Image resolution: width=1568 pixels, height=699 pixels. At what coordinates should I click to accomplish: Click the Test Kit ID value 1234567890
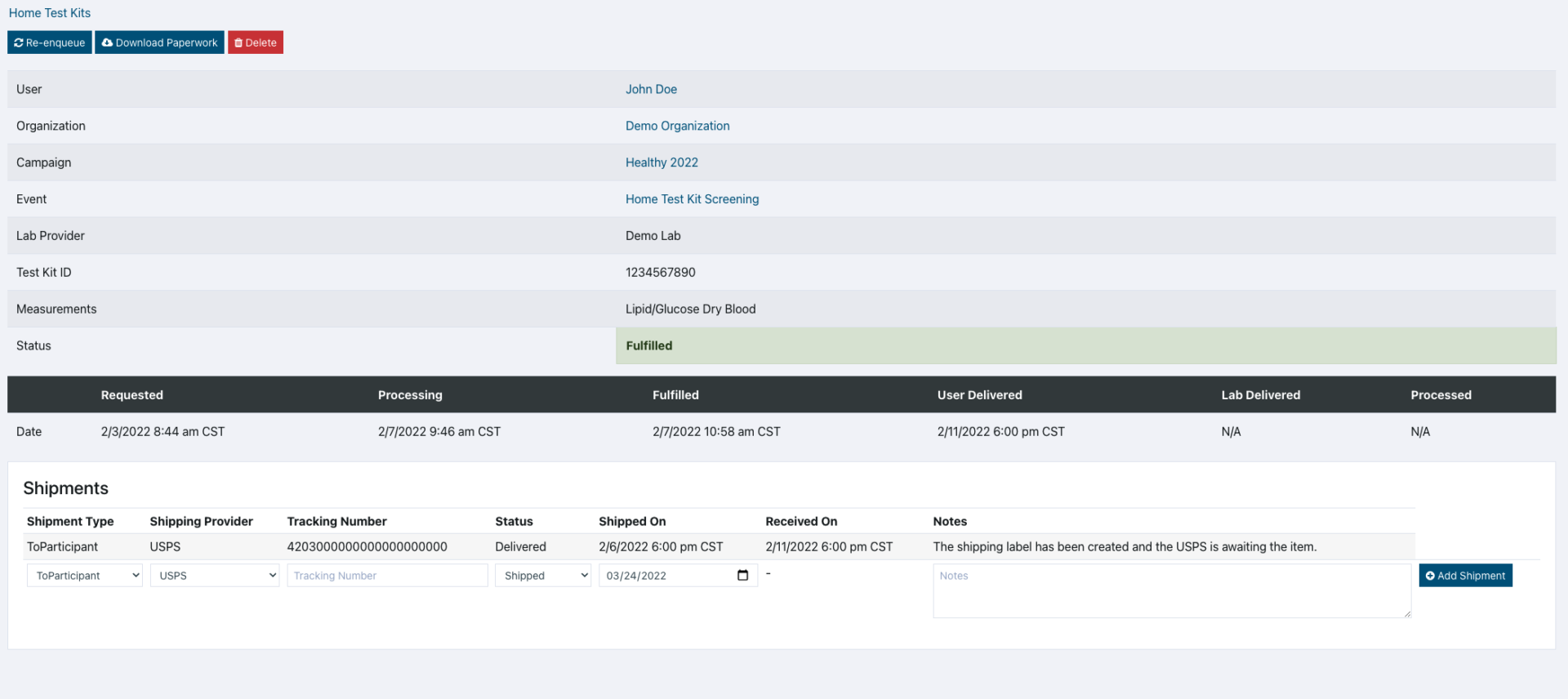click(660, 273)
